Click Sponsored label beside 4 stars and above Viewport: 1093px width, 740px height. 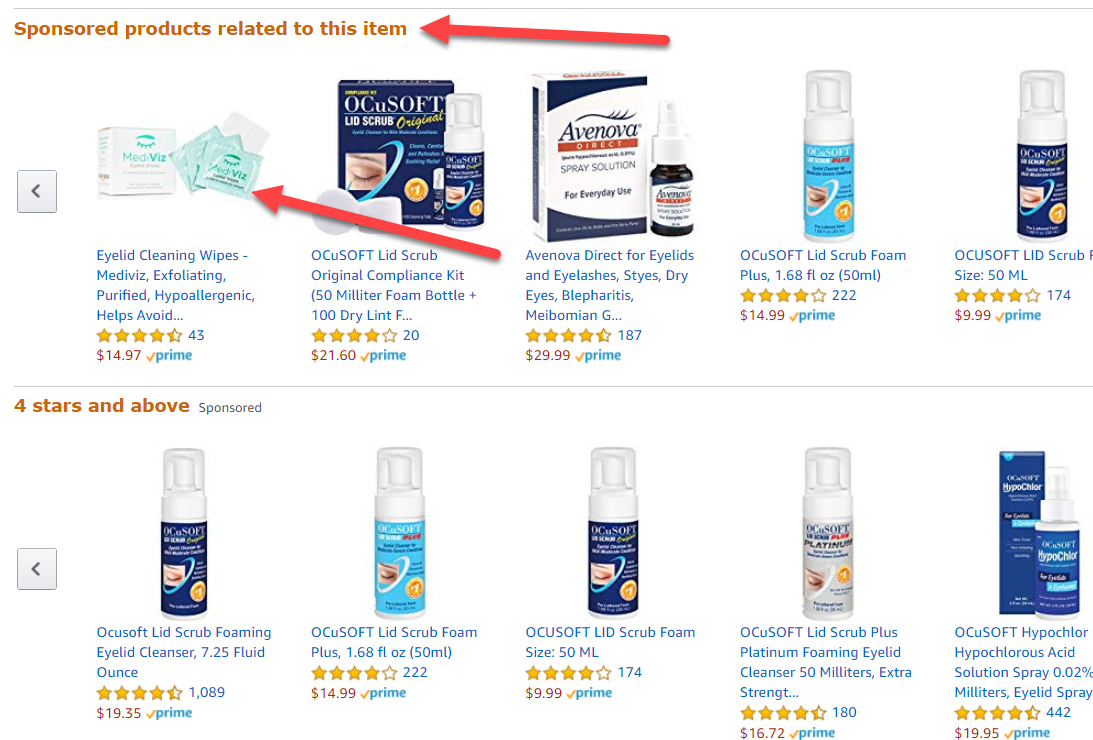coord(230,408)
